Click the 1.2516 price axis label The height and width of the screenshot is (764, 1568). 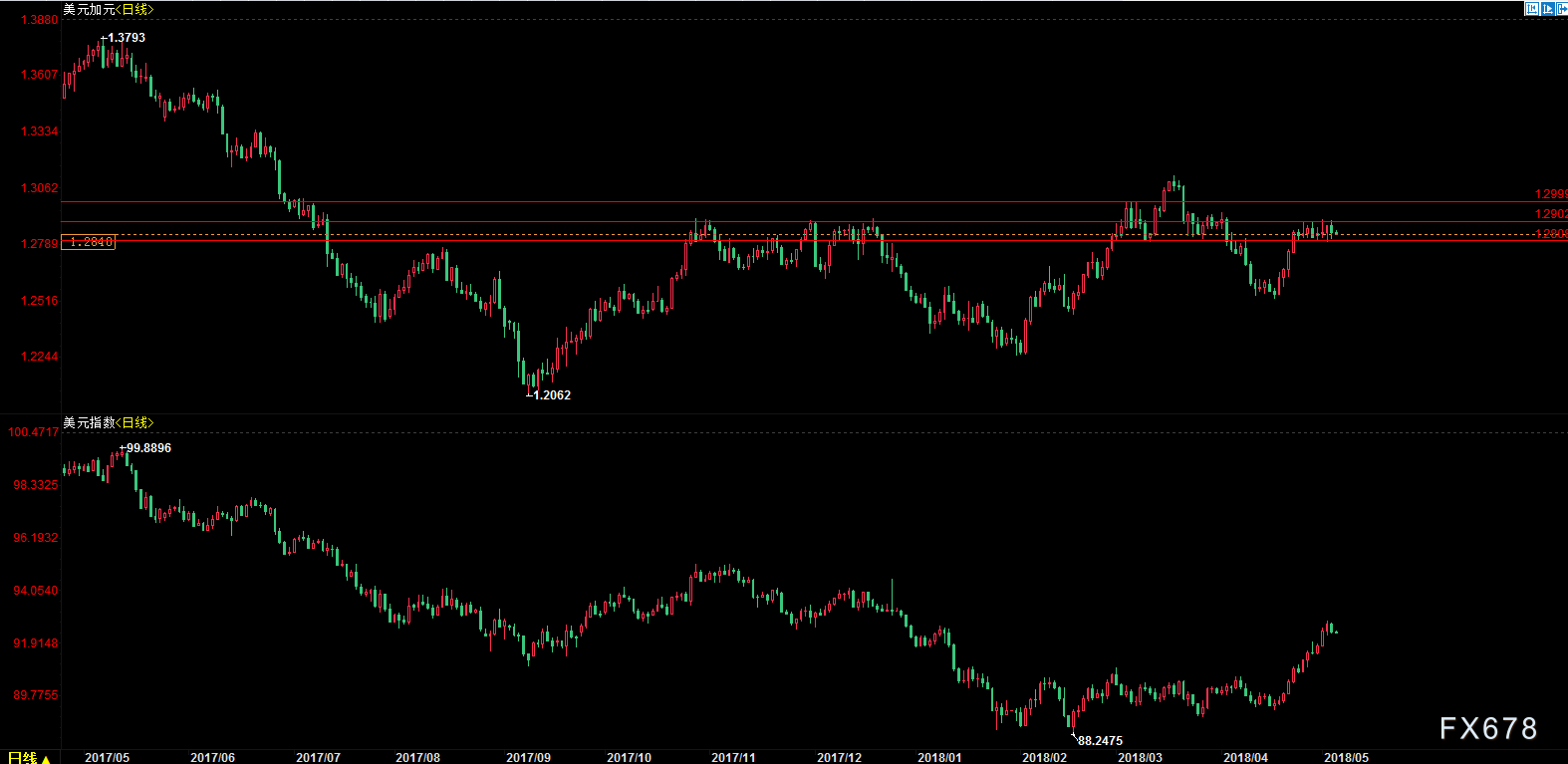[x=40, y=301]
